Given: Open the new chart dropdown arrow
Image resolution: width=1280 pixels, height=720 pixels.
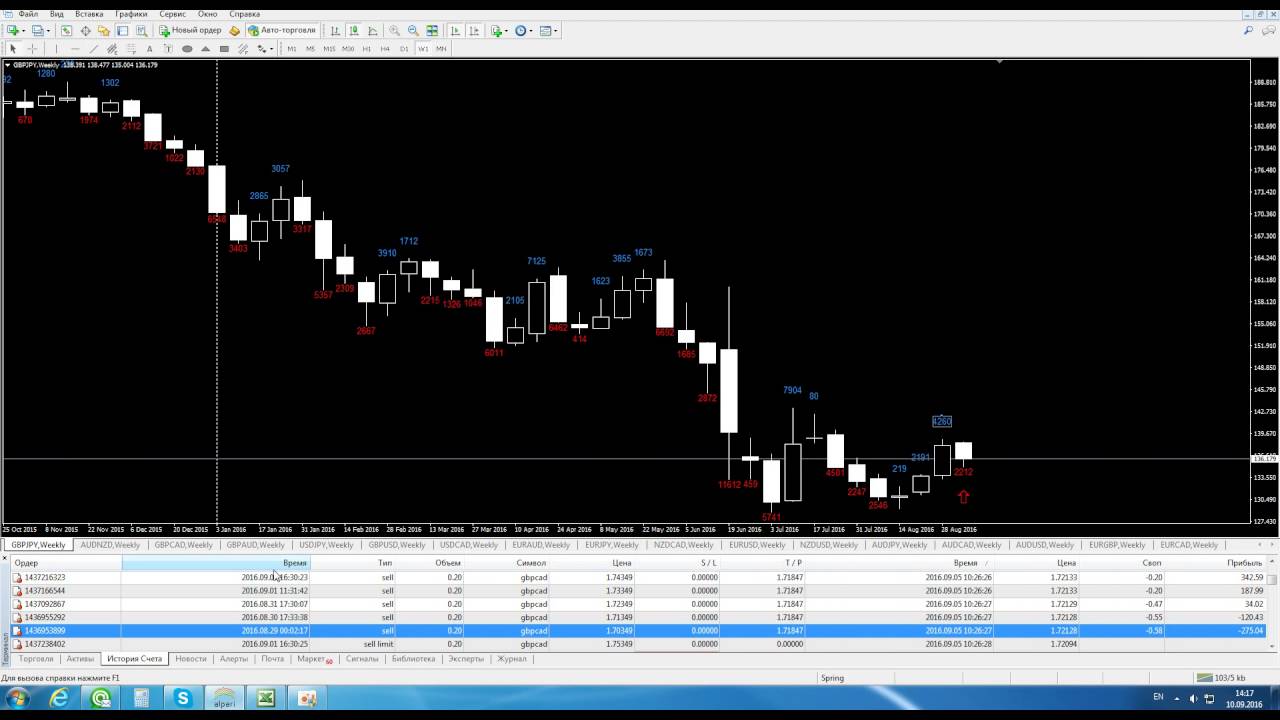Looking at the screenshot, I should [23, 30].
